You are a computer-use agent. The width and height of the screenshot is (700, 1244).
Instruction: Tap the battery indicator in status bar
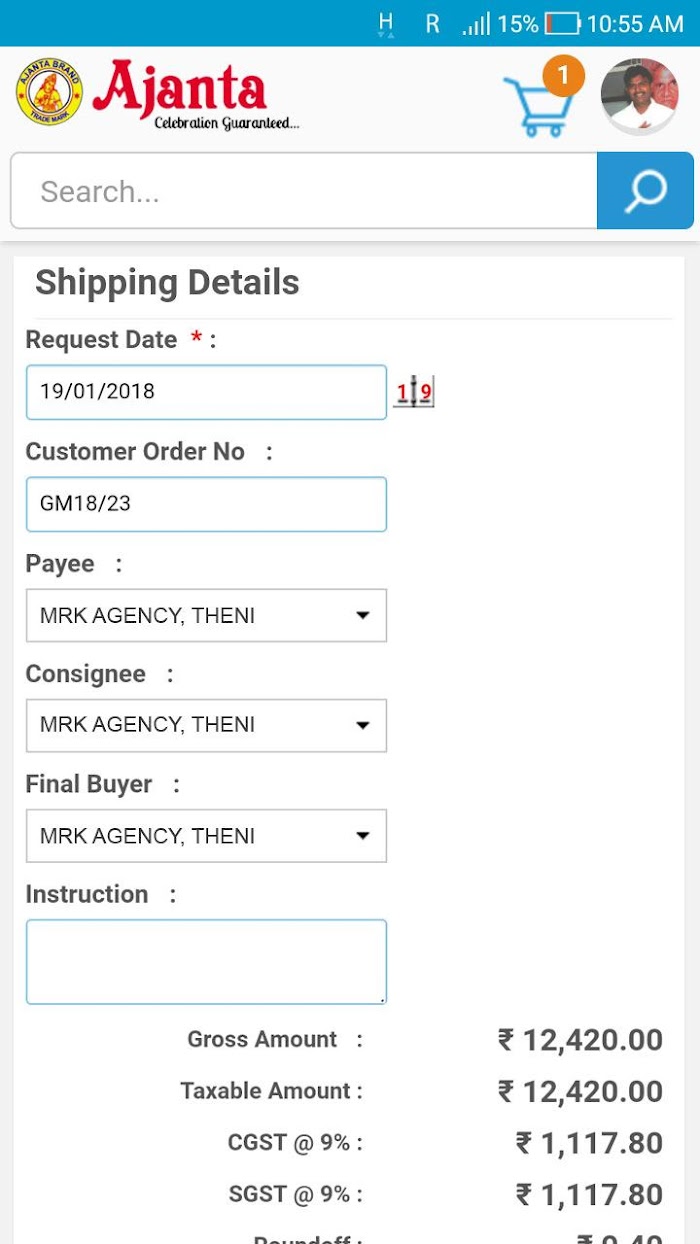click(563, 23)
